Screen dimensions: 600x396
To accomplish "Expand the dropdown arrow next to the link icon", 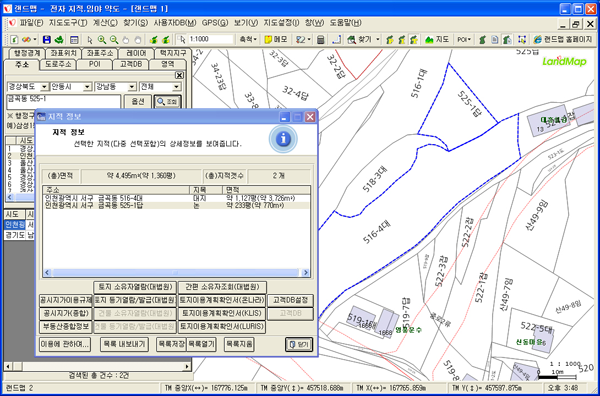I will [35, 39].
